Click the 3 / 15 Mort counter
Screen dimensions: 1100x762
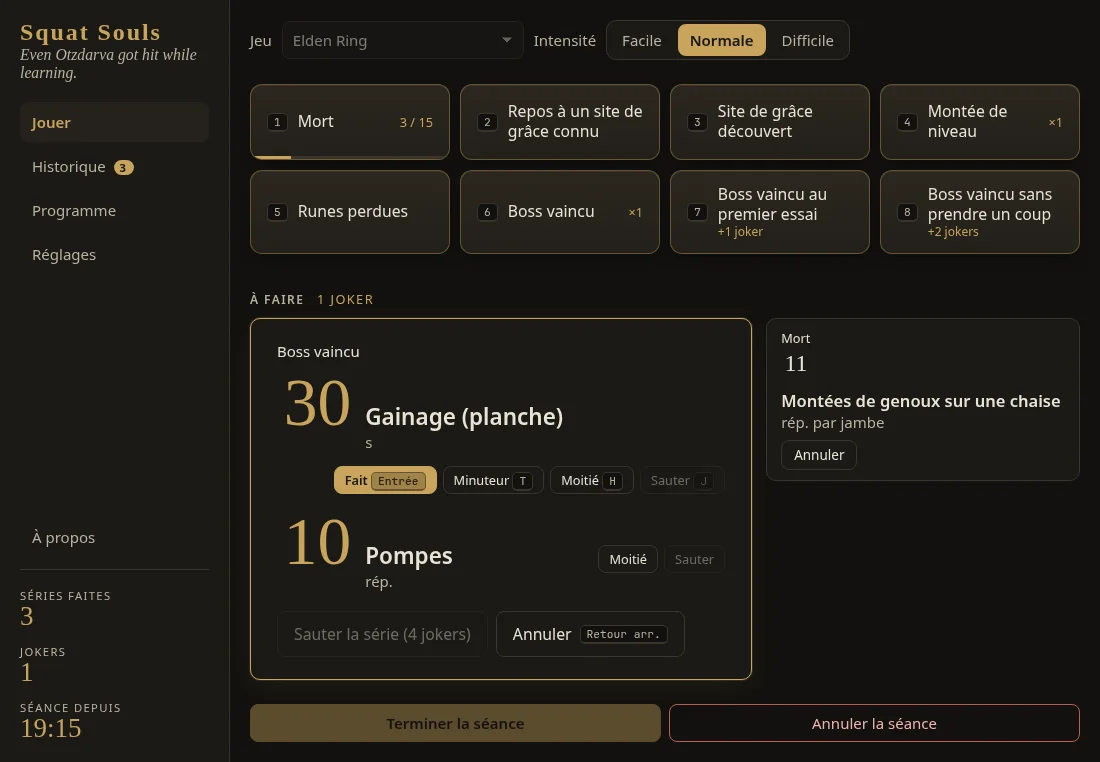(x=416, y=122)
